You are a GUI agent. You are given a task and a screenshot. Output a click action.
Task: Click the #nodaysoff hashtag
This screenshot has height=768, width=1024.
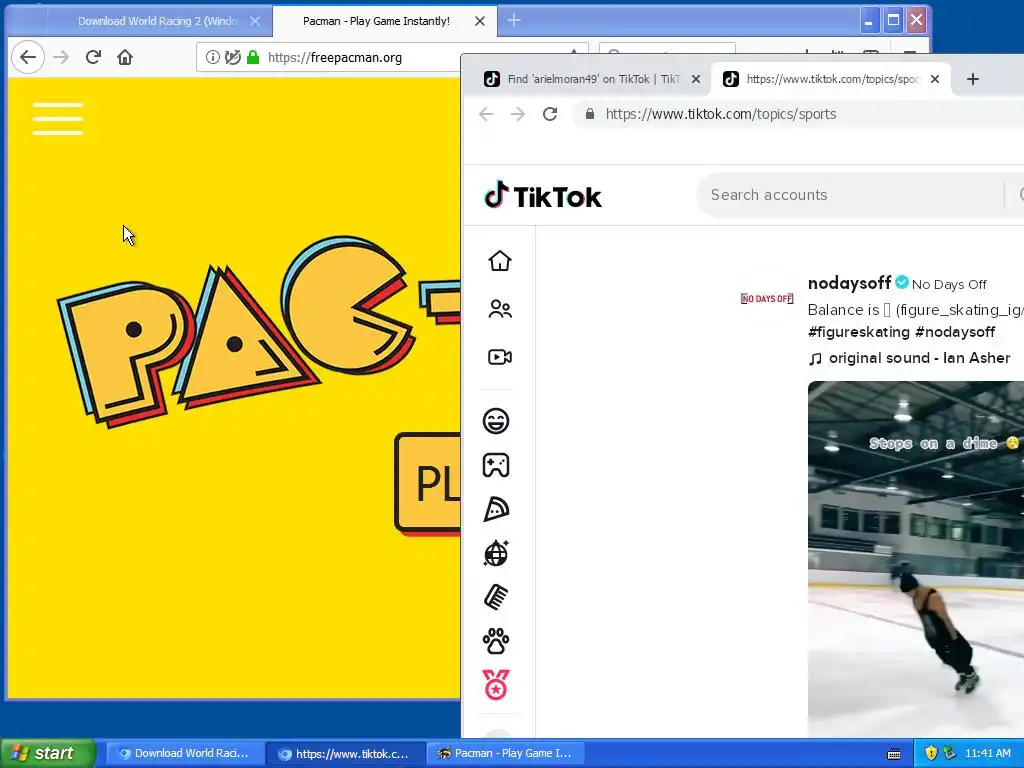click(x=955, y=332)
